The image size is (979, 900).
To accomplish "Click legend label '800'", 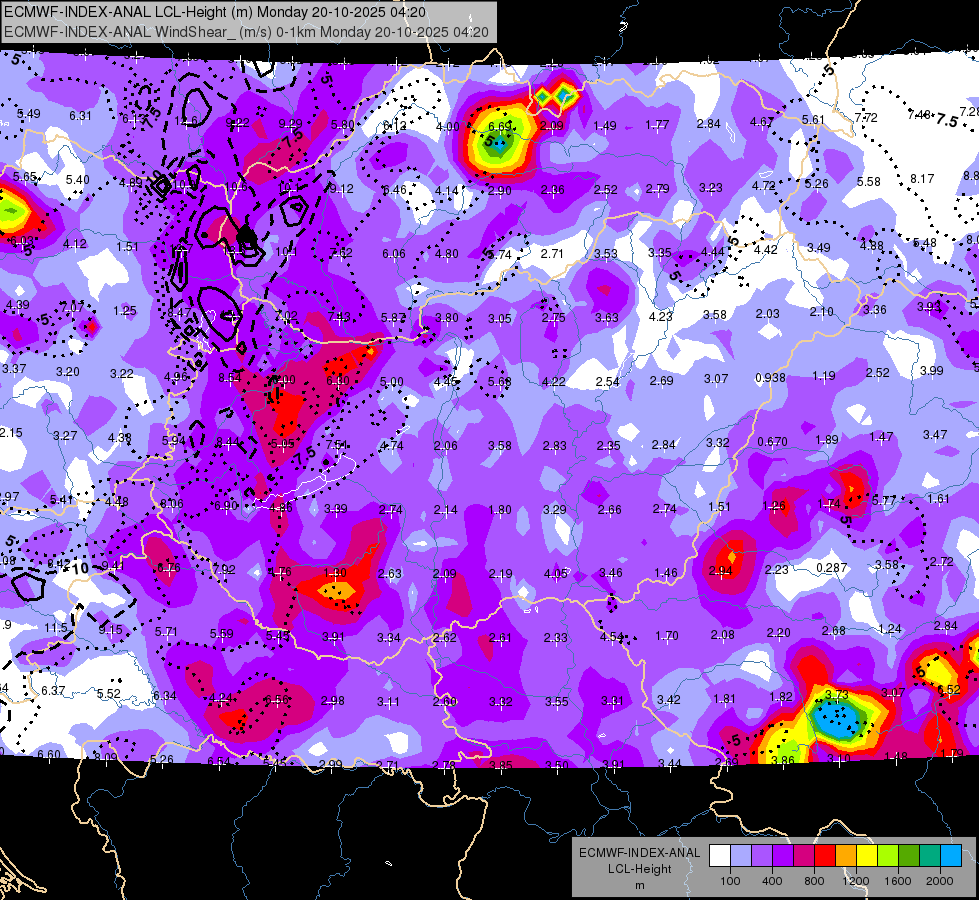I will click(x=814, y=881).
